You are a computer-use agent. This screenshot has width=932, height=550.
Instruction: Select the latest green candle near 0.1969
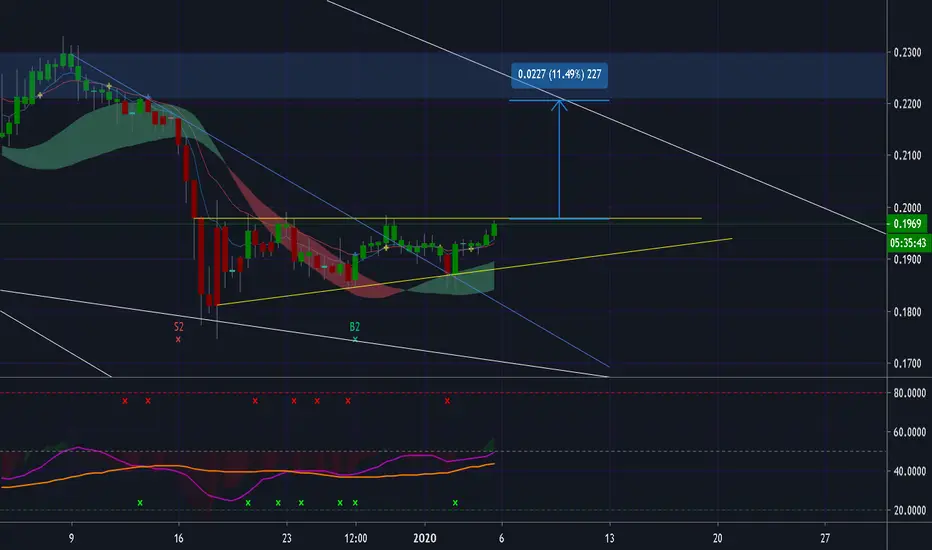494,230
